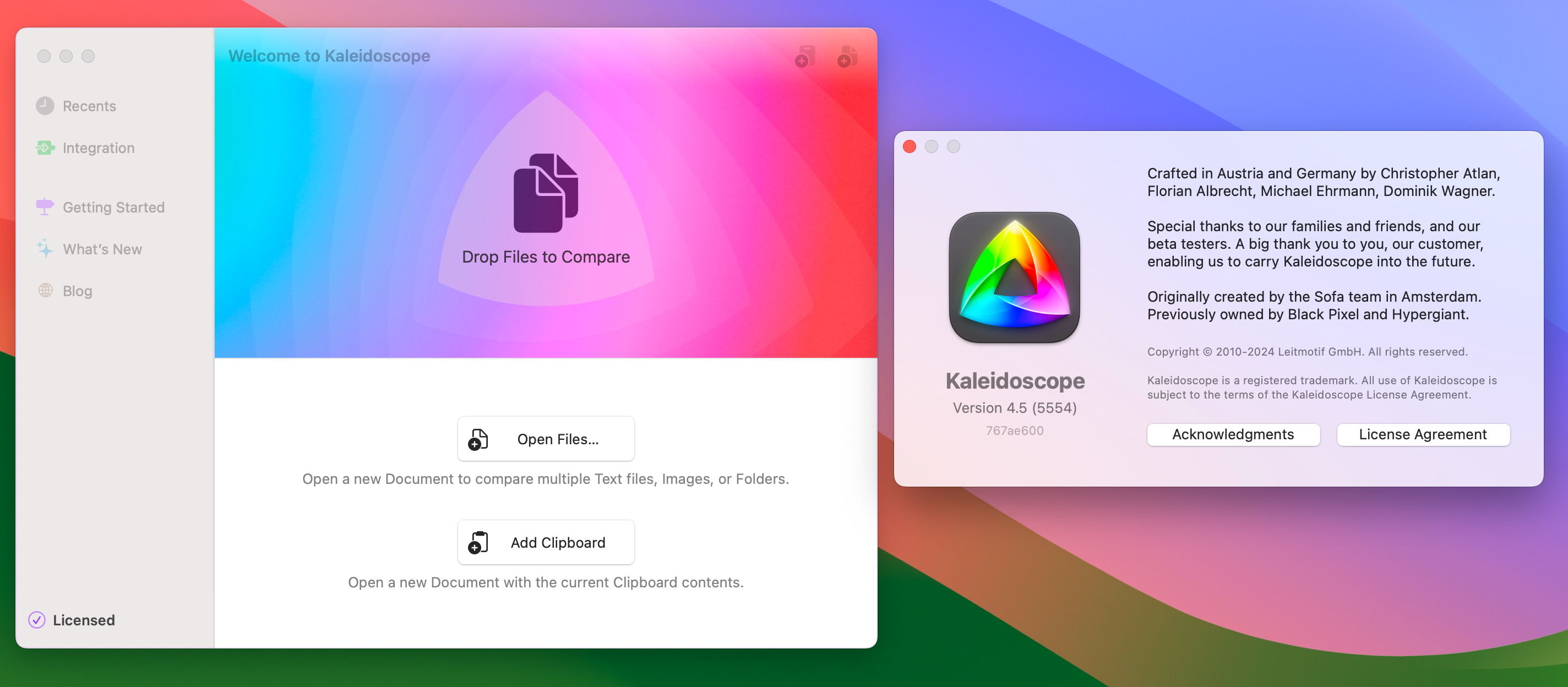
Task: Click the add clipboard toolbar icon
Action: [x=805, y=57]
